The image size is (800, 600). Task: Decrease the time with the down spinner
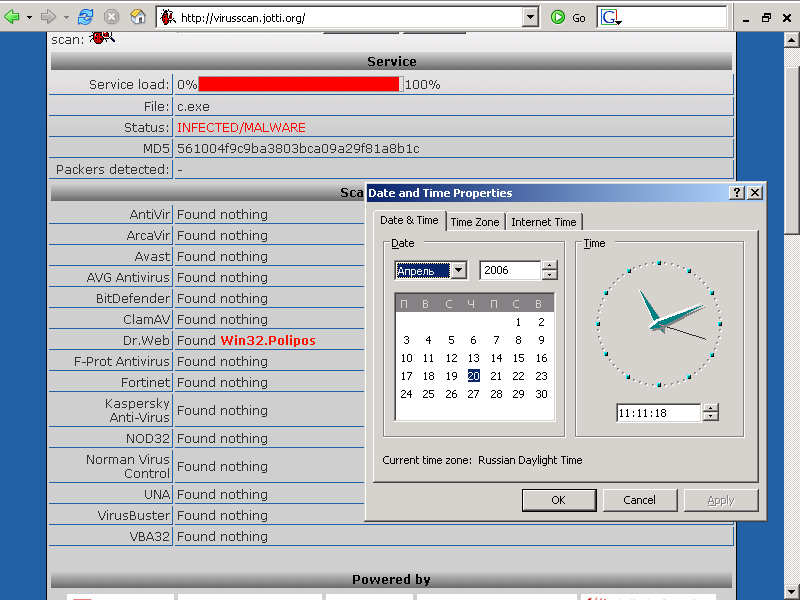point(710,417)
